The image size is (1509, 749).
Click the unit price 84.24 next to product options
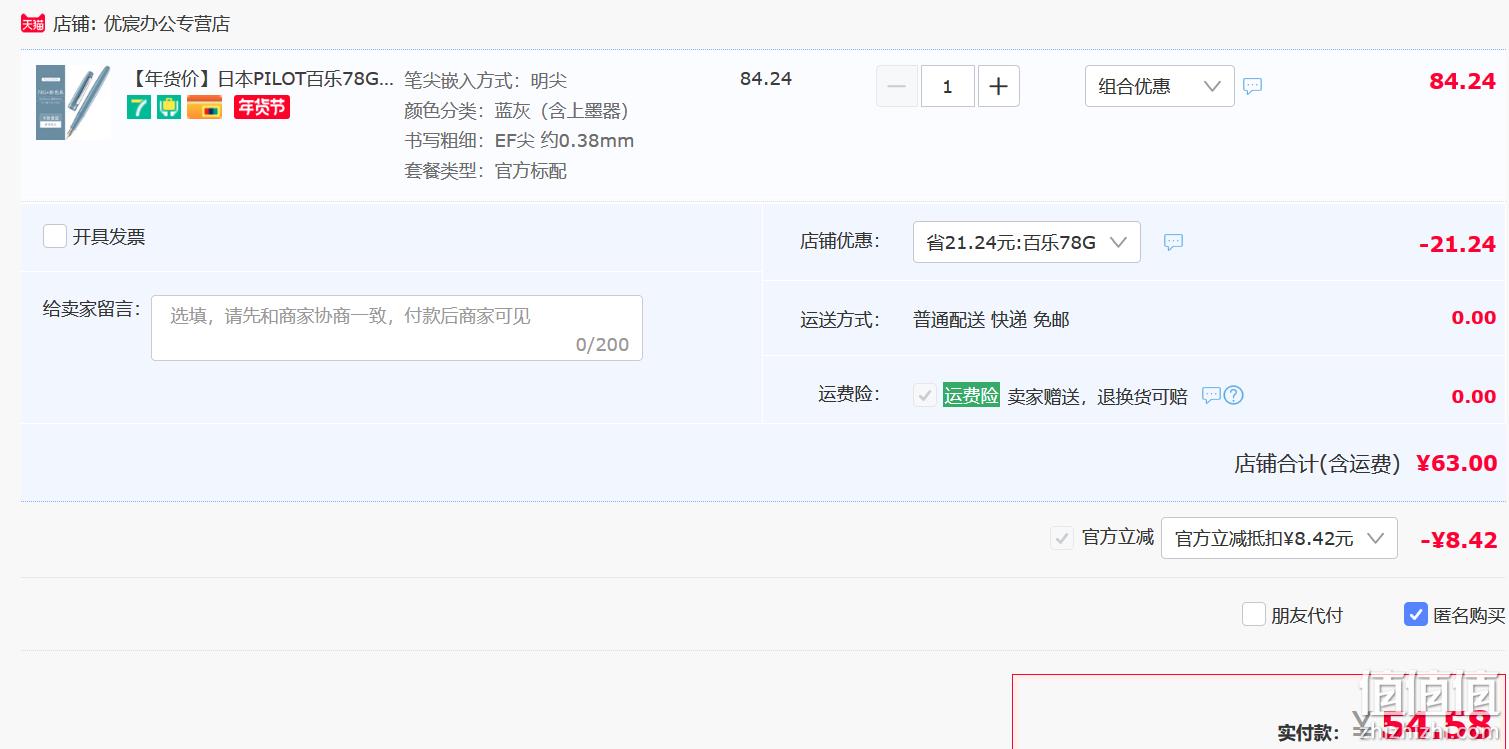tap(766, 79)
